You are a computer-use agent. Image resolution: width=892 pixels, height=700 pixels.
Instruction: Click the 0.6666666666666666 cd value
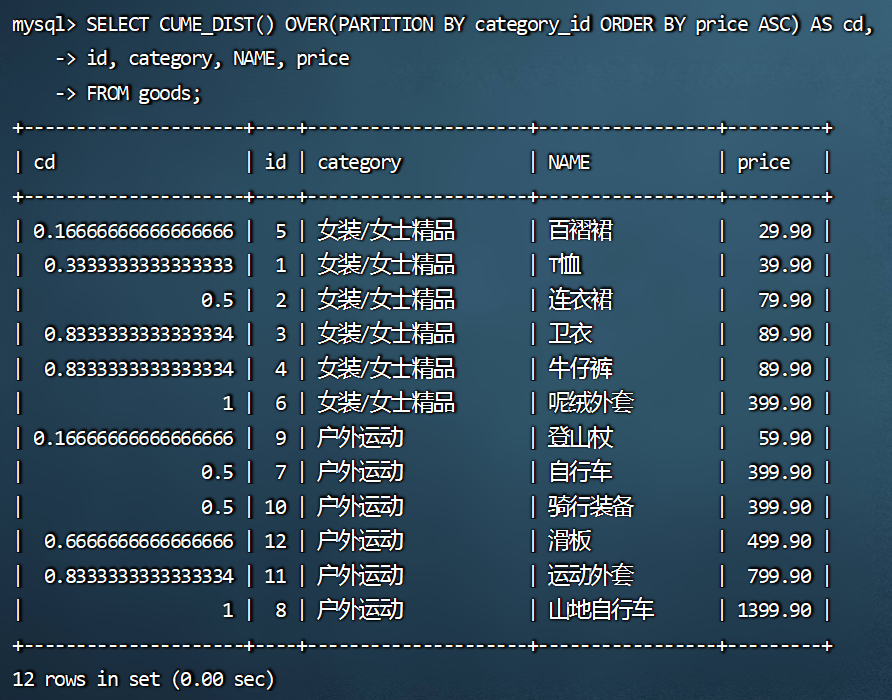click(x=139, y=541)
